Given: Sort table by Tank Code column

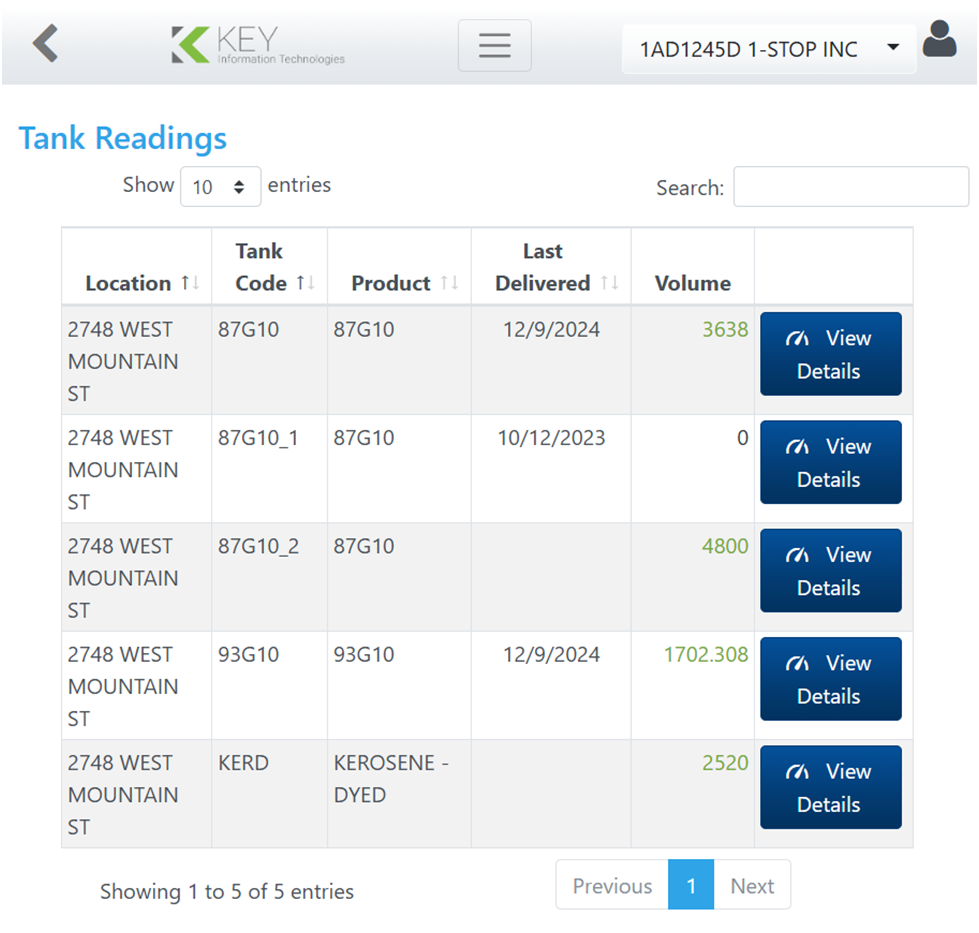Looking at the screenshot, I should coord(270,267).
